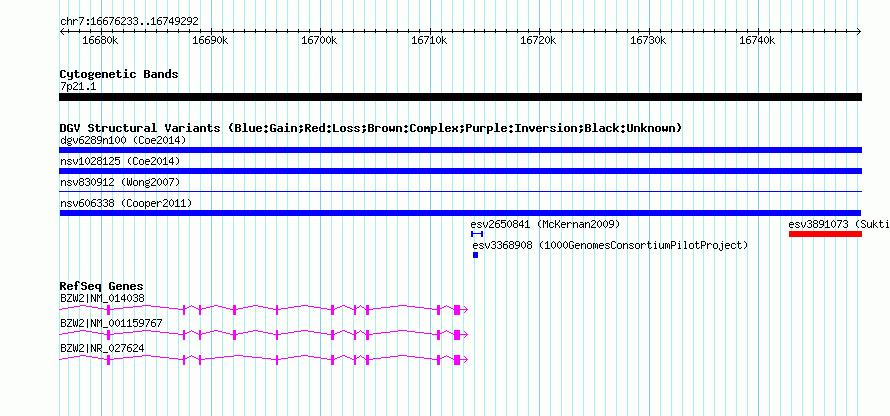The width and height of the screenshot is (890, 416).
Task: Click the BZW2|NR_027624 transcript label
Action: click(102, 348)
